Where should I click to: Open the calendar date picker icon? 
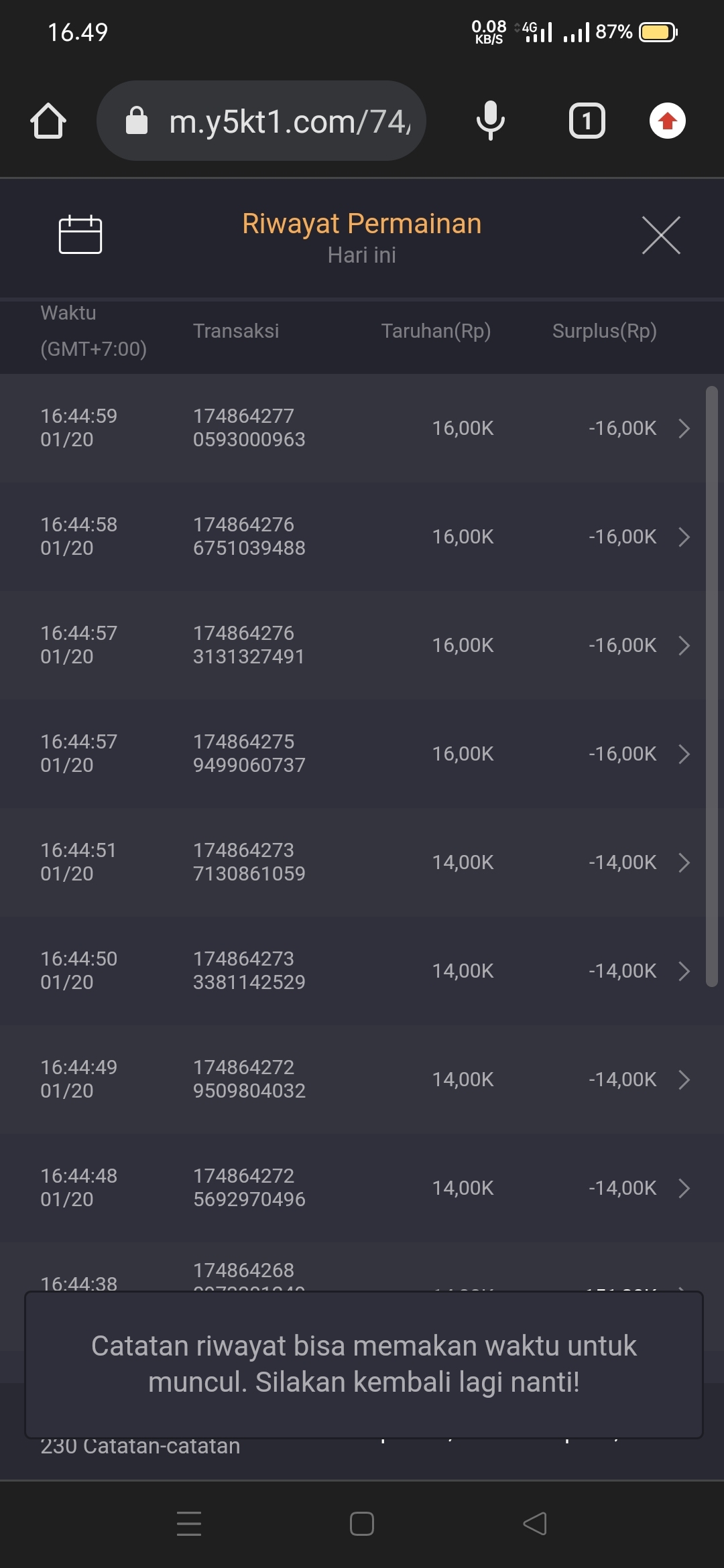pyautogui.click(x=80, y=235)
